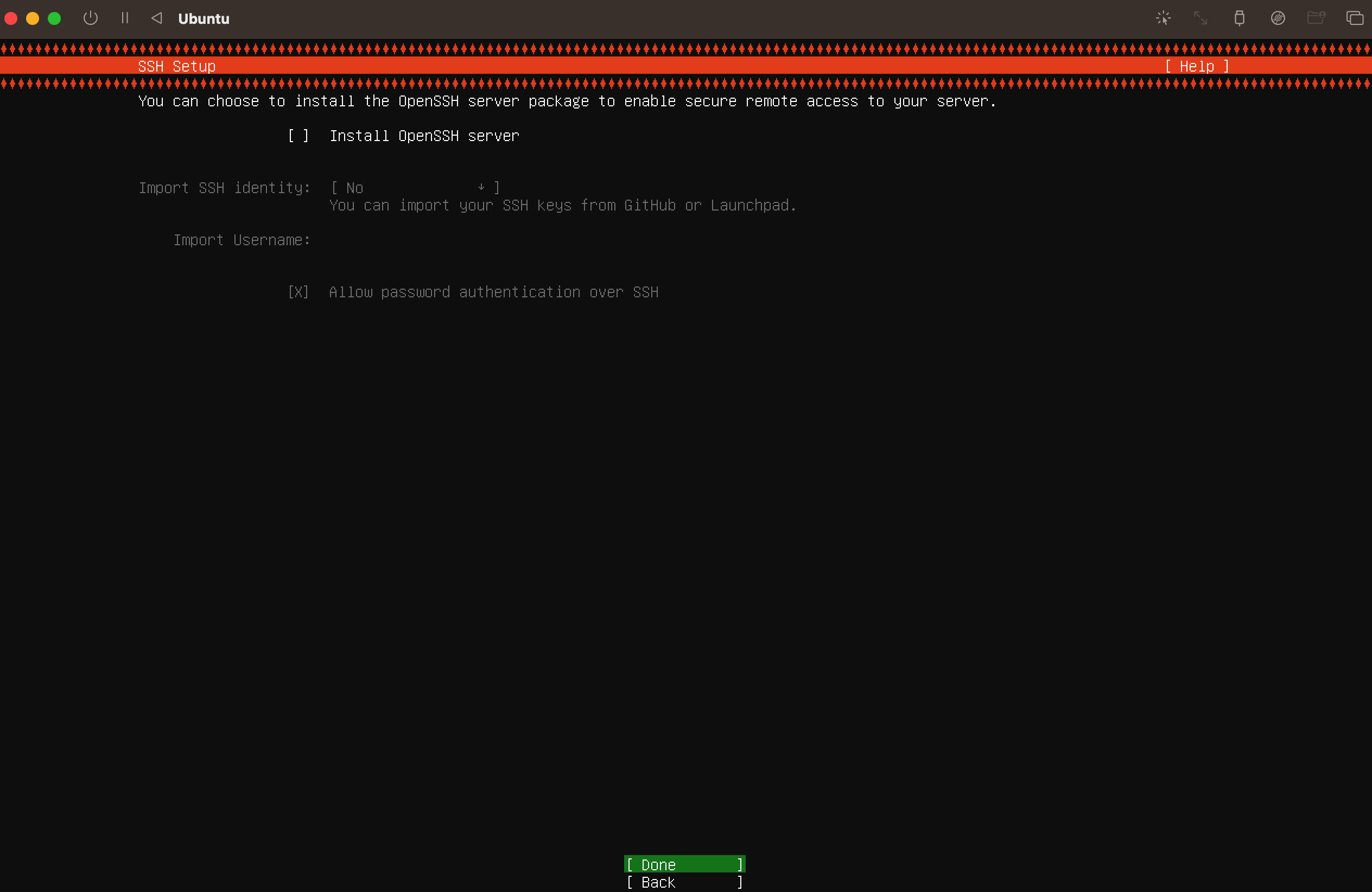Click the resize display arrows icon

point(1200,18)
